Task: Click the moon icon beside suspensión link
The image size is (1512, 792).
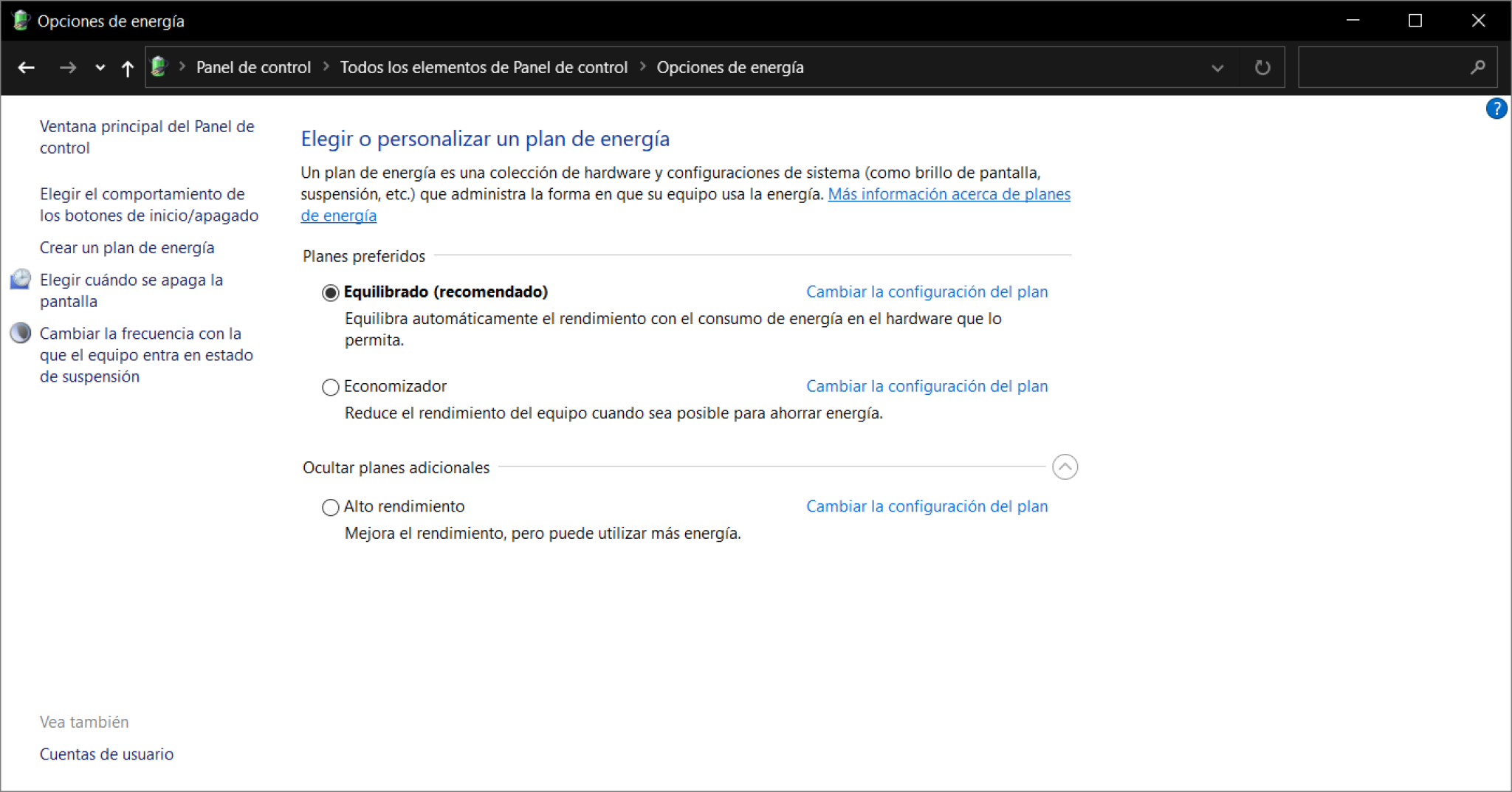Action: pyautogui.click(x=21, y=333)
